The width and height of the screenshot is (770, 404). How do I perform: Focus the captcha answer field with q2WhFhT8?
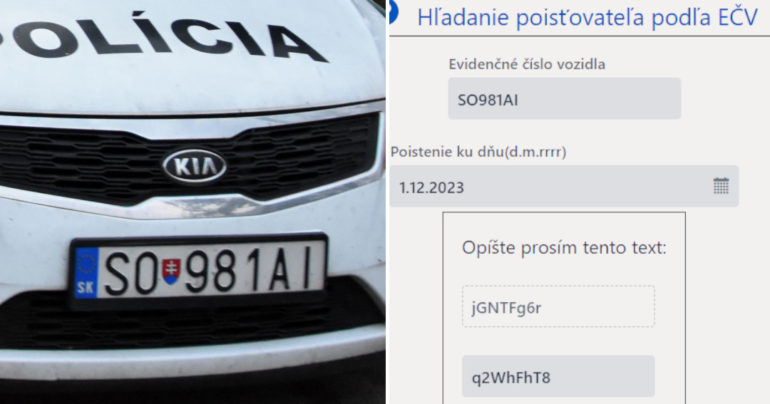tap(558, 377)
